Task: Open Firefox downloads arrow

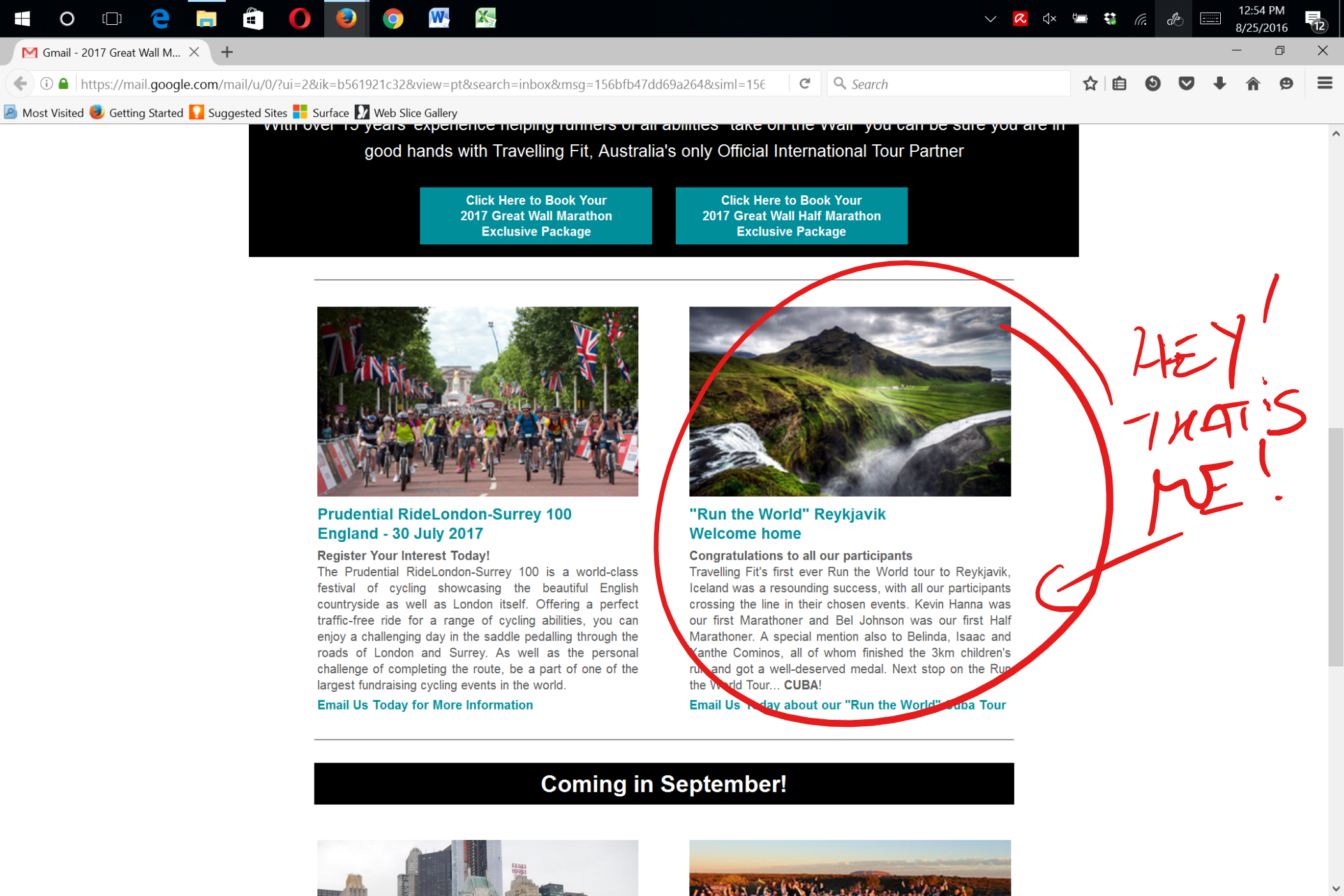Action: [x=1220, y=84]
